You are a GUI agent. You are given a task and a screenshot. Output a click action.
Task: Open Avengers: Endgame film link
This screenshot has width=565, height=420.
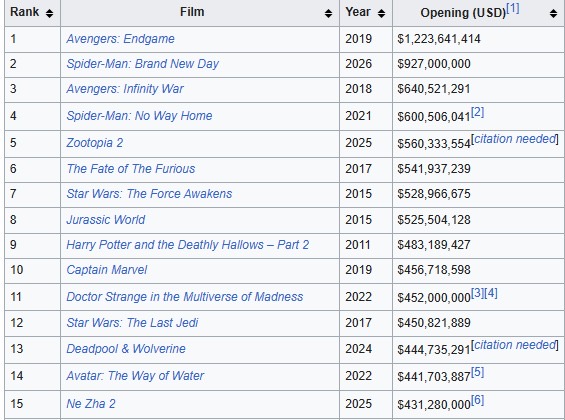coord(120,39)
